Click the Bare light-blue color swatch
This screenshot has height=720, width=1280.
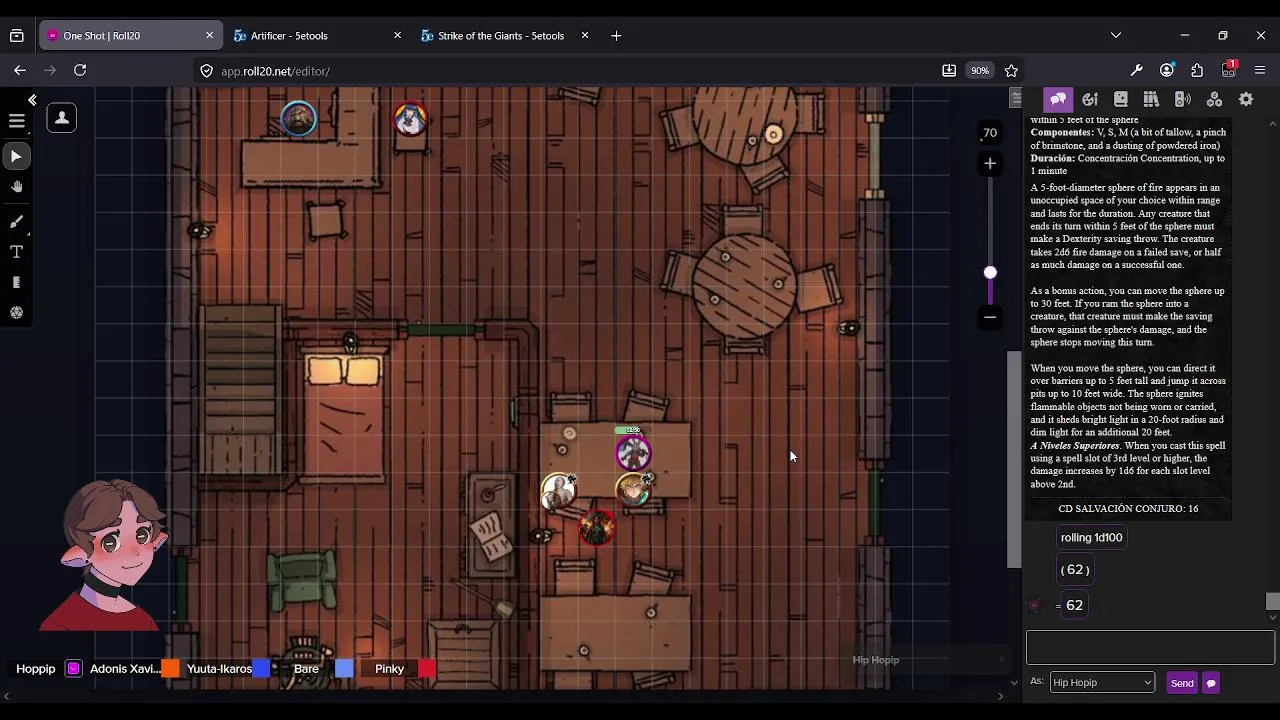click(344, 669)
